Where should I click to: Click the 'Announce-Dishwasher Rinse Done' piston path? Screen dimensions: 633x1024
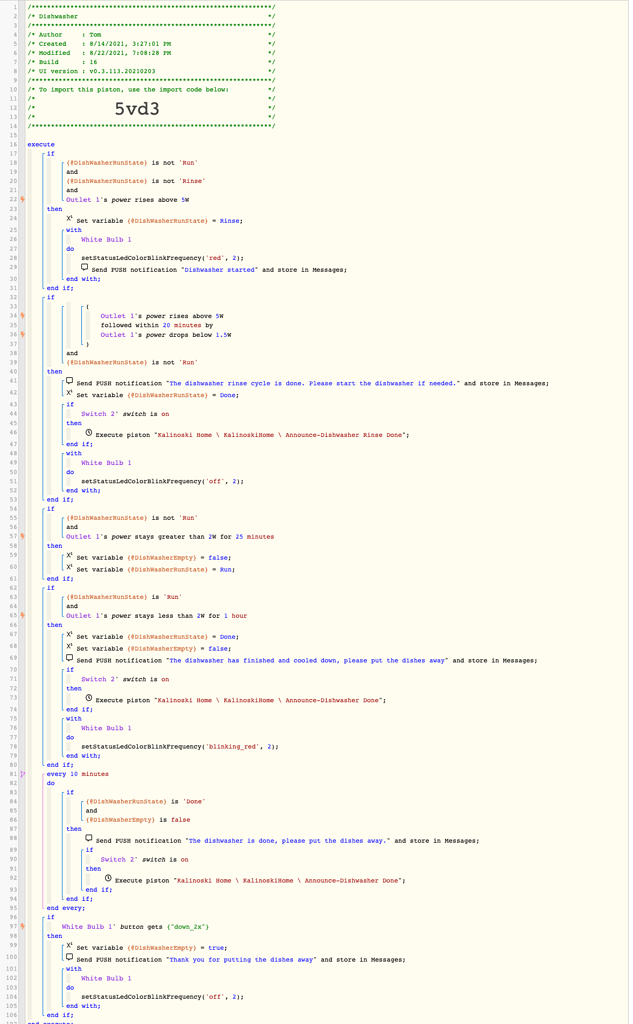tap(282, 435)
